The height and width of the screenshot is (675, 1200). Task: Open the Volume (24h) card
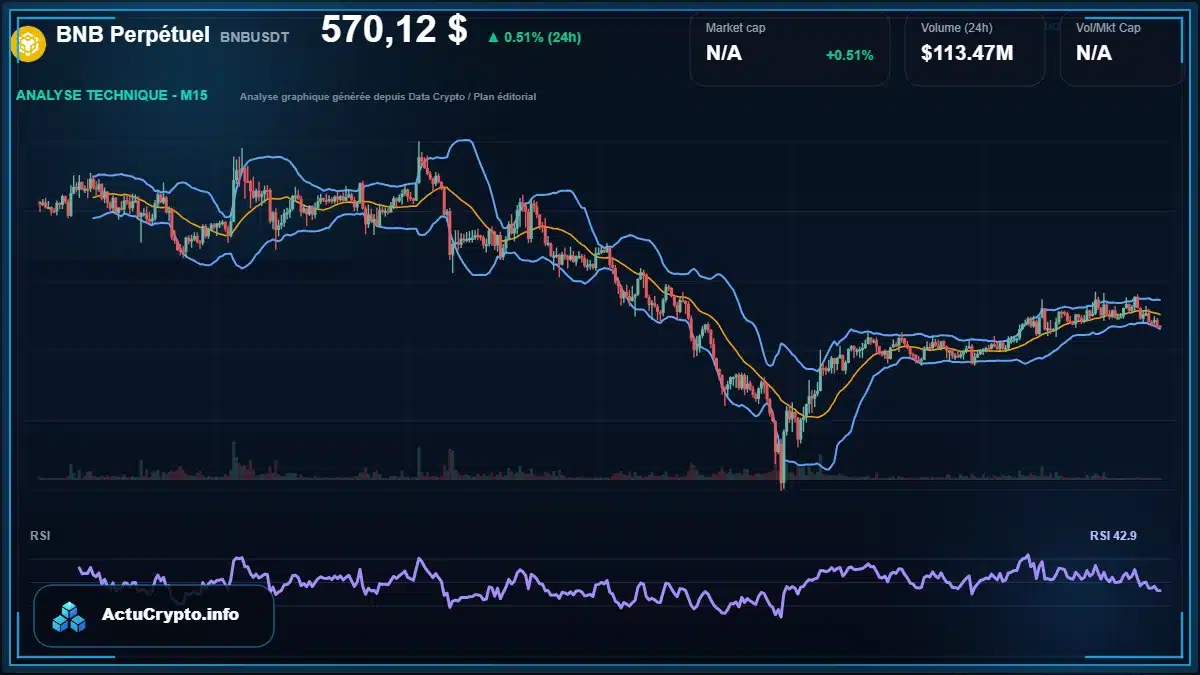click(975, 48)
